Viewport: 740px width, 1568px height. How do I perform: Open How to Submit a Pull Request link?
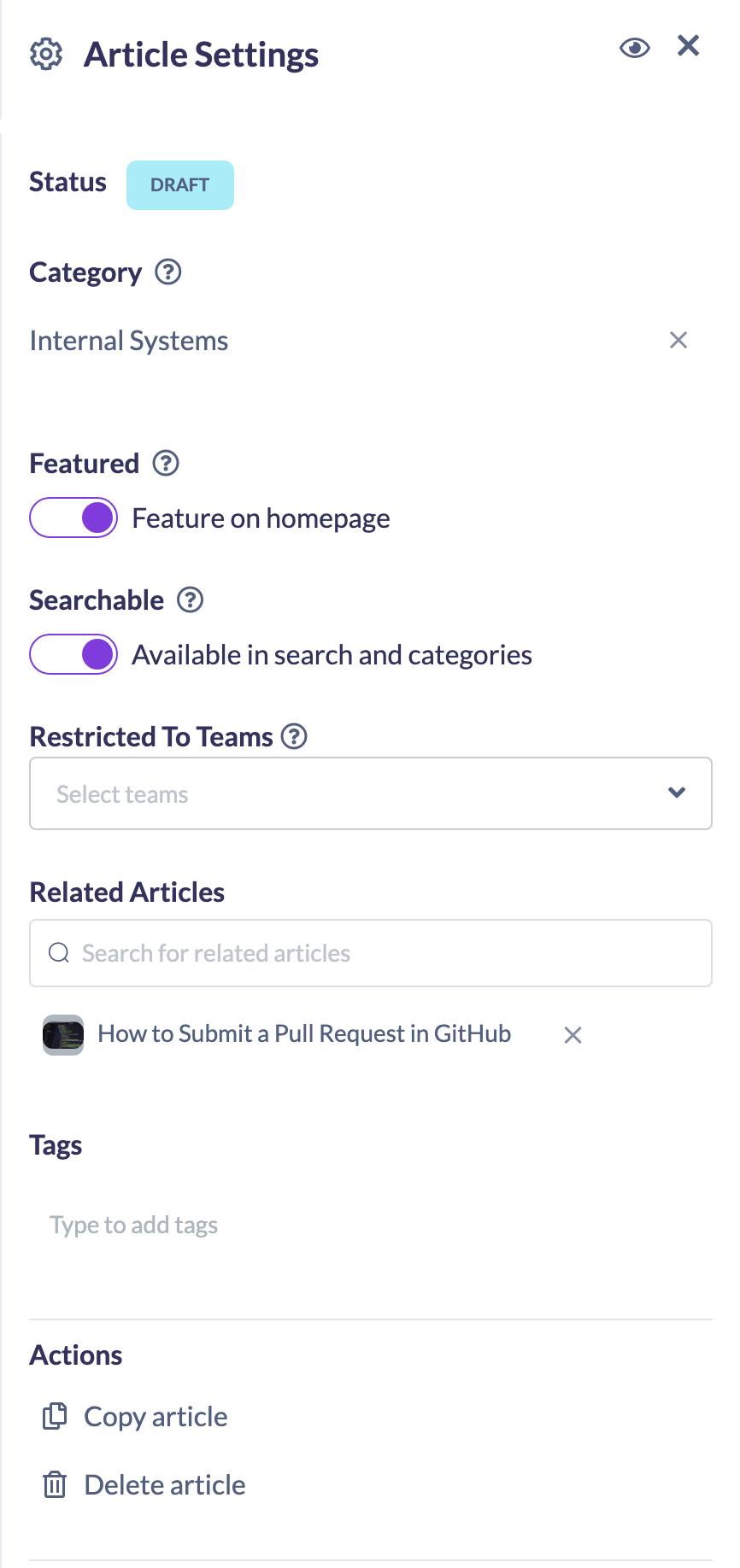point(304,1034)
